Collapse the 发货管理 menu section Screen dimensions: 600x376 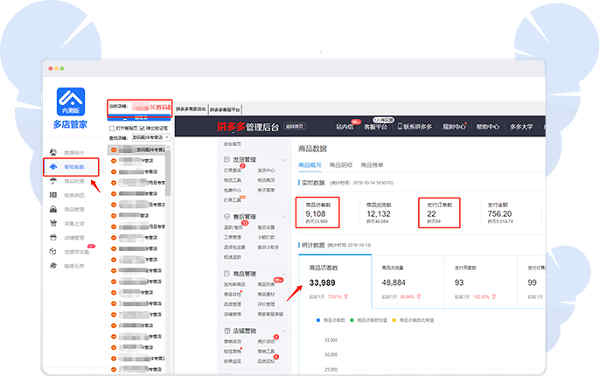284,160
